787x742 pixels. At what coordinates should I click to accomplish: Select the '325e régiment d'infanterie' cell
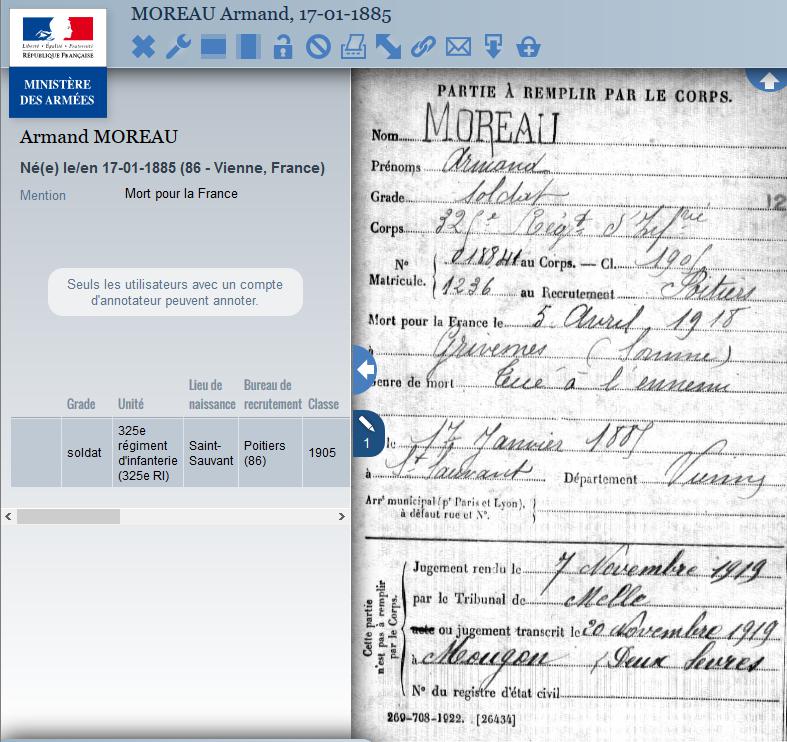148,452
